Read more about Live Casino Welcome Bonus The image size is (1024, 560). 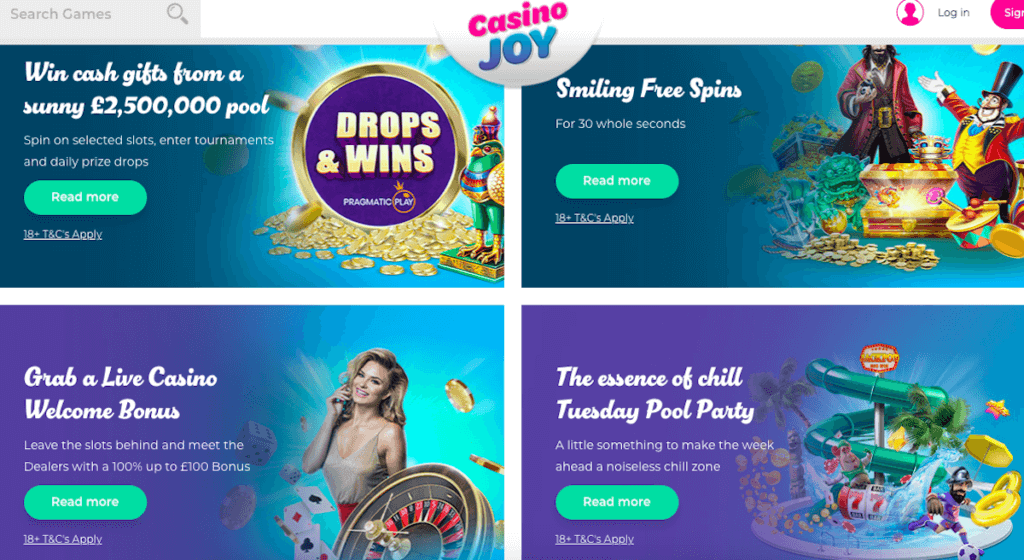(86, 502)
